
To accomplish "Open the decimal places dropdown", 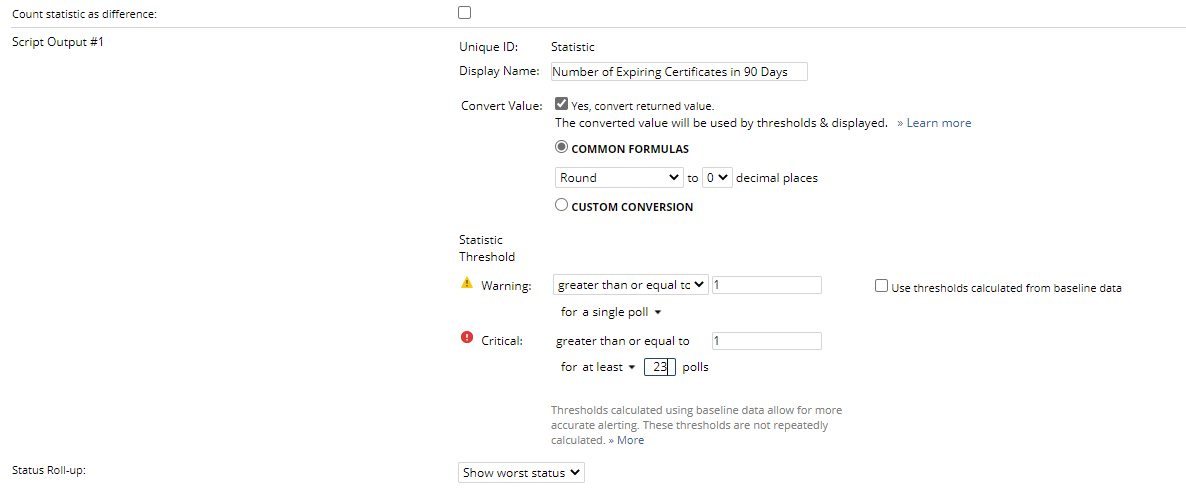I will pyautogui.click(x=717, y=177).
